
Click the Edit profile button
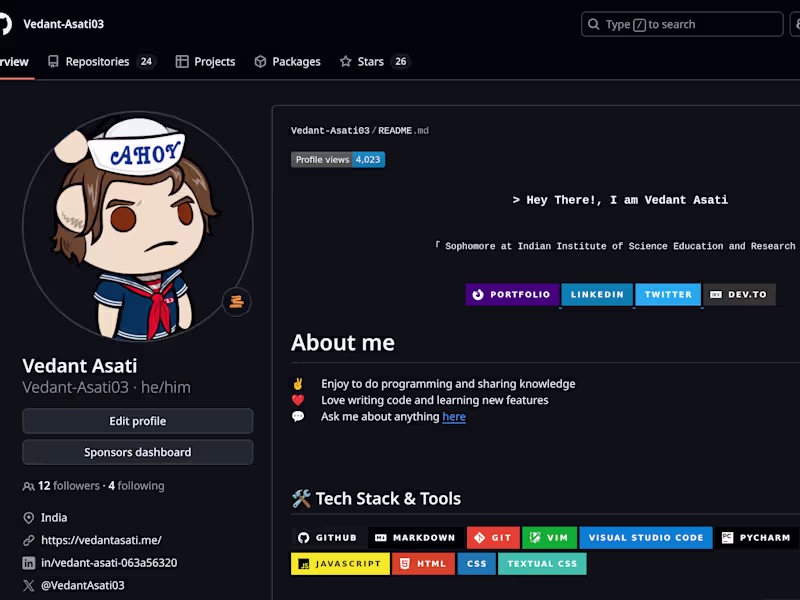click(137, 421)
